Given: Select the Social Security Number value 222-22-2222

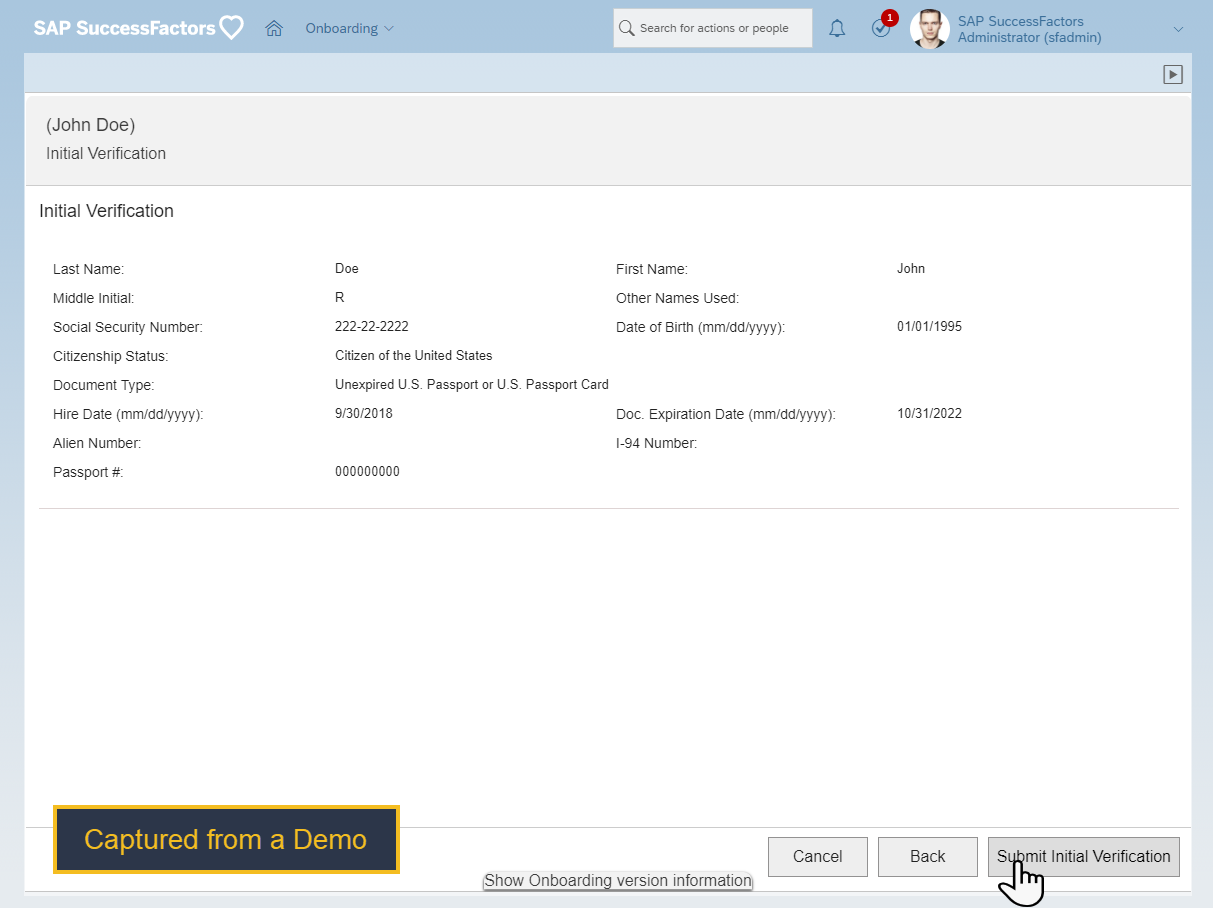Looking at the screenshot, I should coord(372,327).
